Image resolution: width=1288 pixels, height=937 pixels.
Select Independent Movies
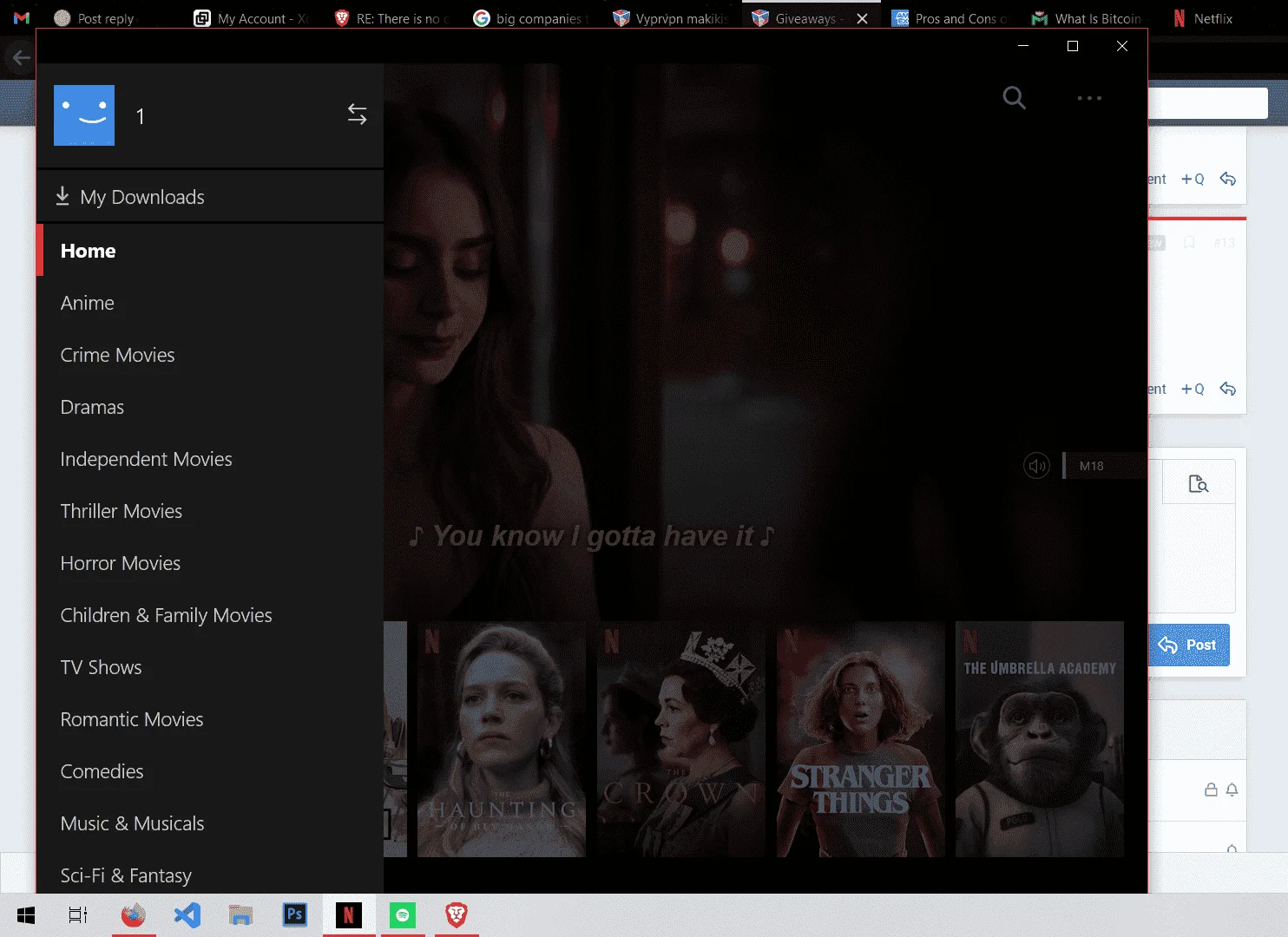210,459
